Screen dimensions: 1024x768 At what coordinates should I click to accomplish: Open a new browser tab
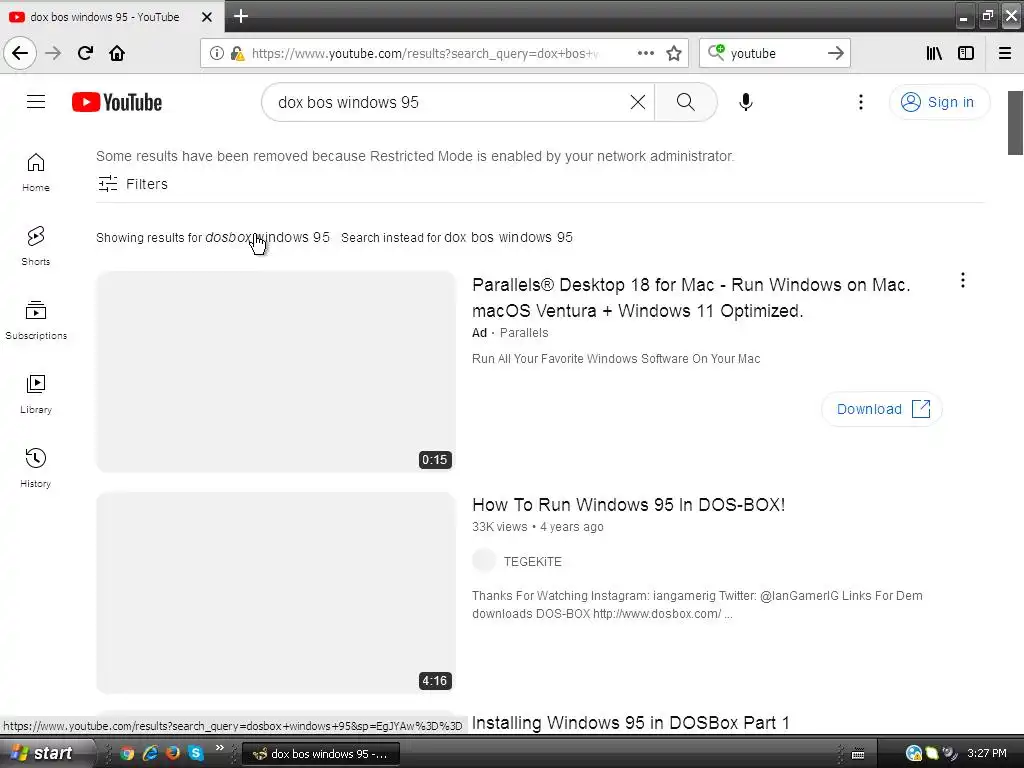point(241,16)
